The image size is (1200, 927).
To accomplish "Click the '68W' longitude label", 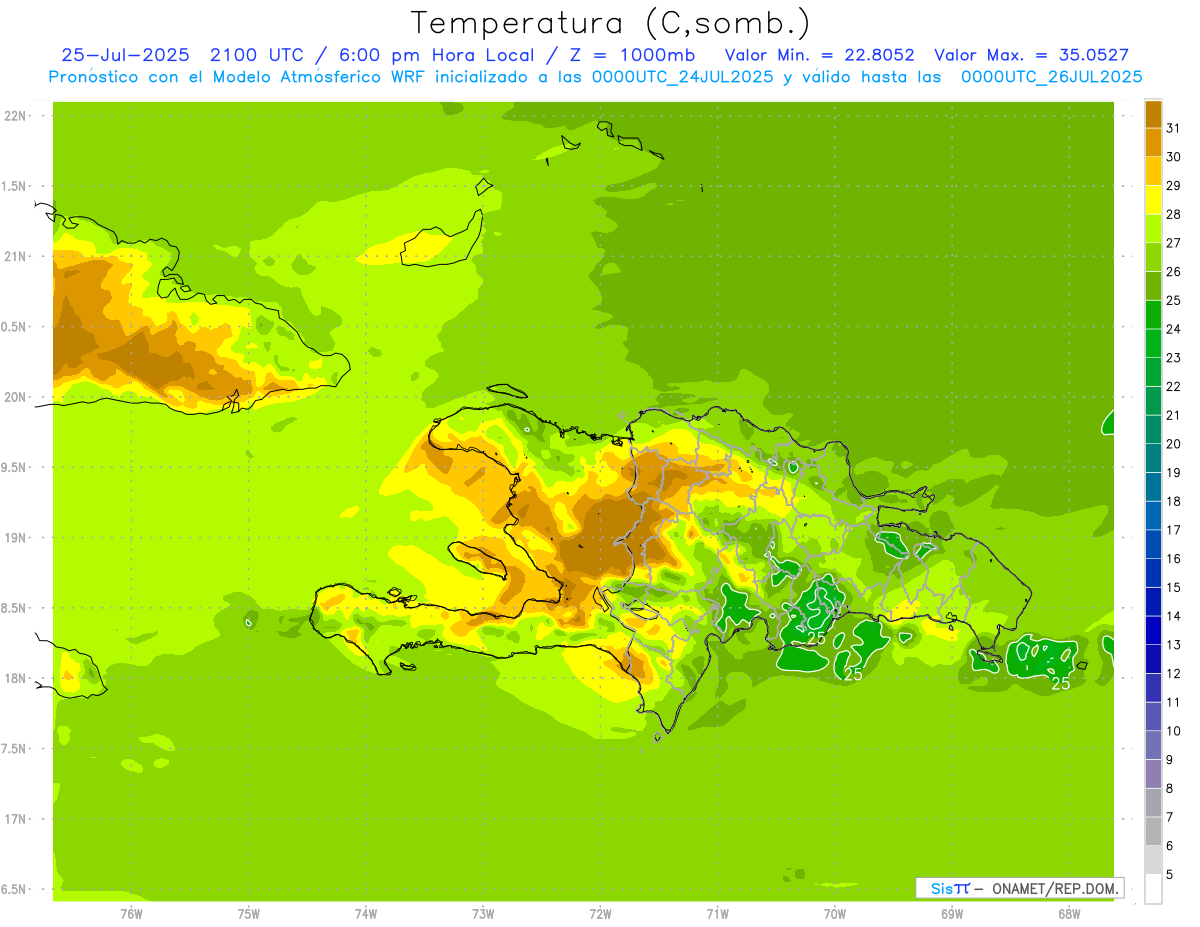I will 1069,914.
